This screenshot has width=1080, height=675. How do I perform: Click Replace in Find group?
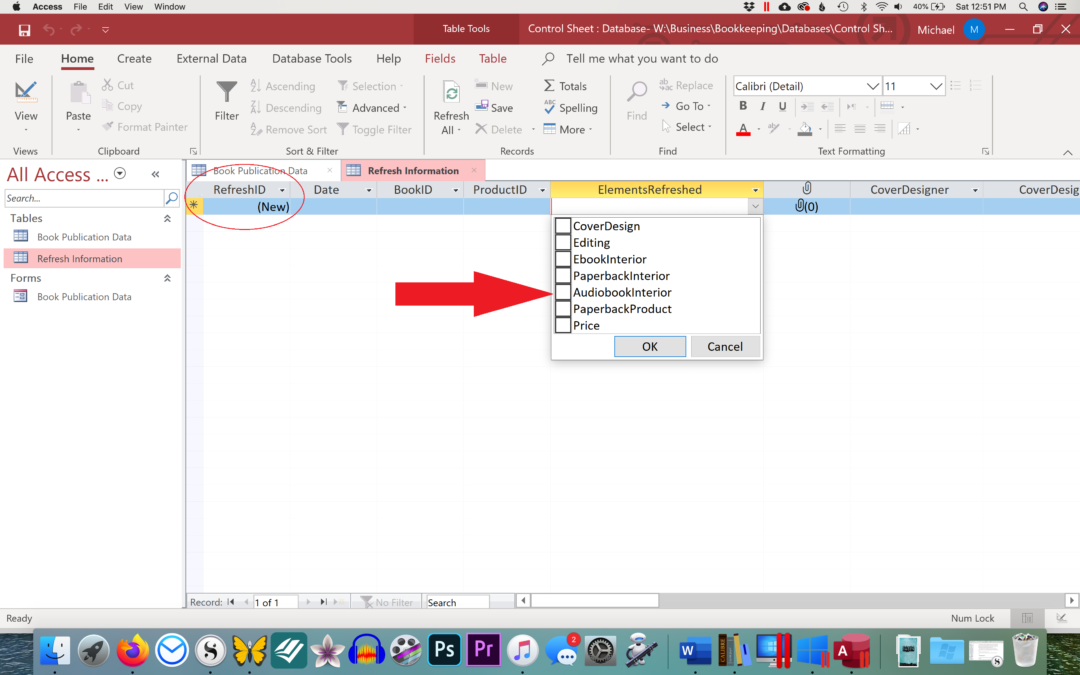(x=686, y=85)
